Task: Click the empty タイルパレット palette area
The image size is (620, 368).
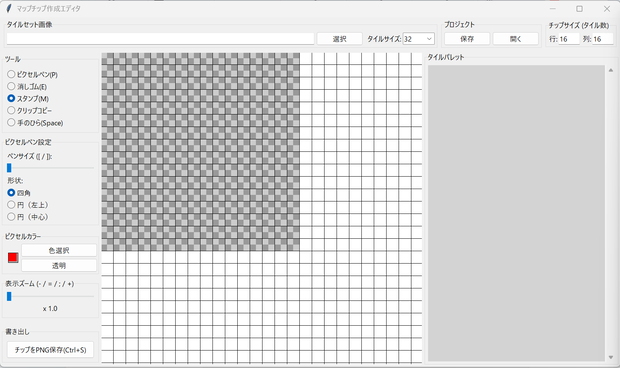Action: 516,213
